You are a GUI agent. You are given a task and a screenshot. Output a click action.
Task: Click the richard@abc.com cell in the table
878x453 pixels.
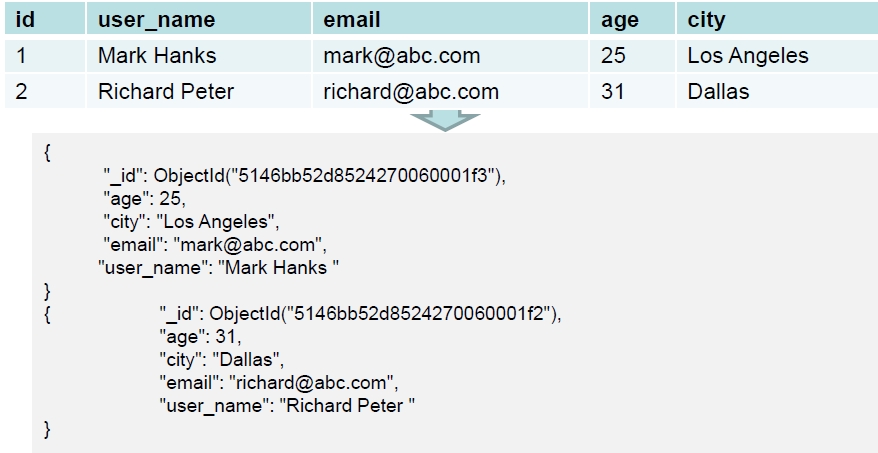pyautogui.click(x=410, y=92)
